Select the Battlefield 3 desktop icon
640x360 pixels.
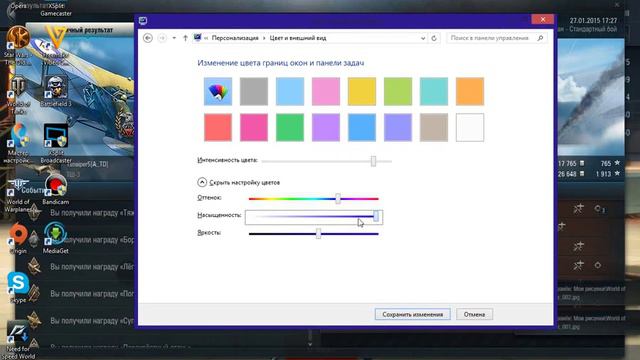pos(56,91)
